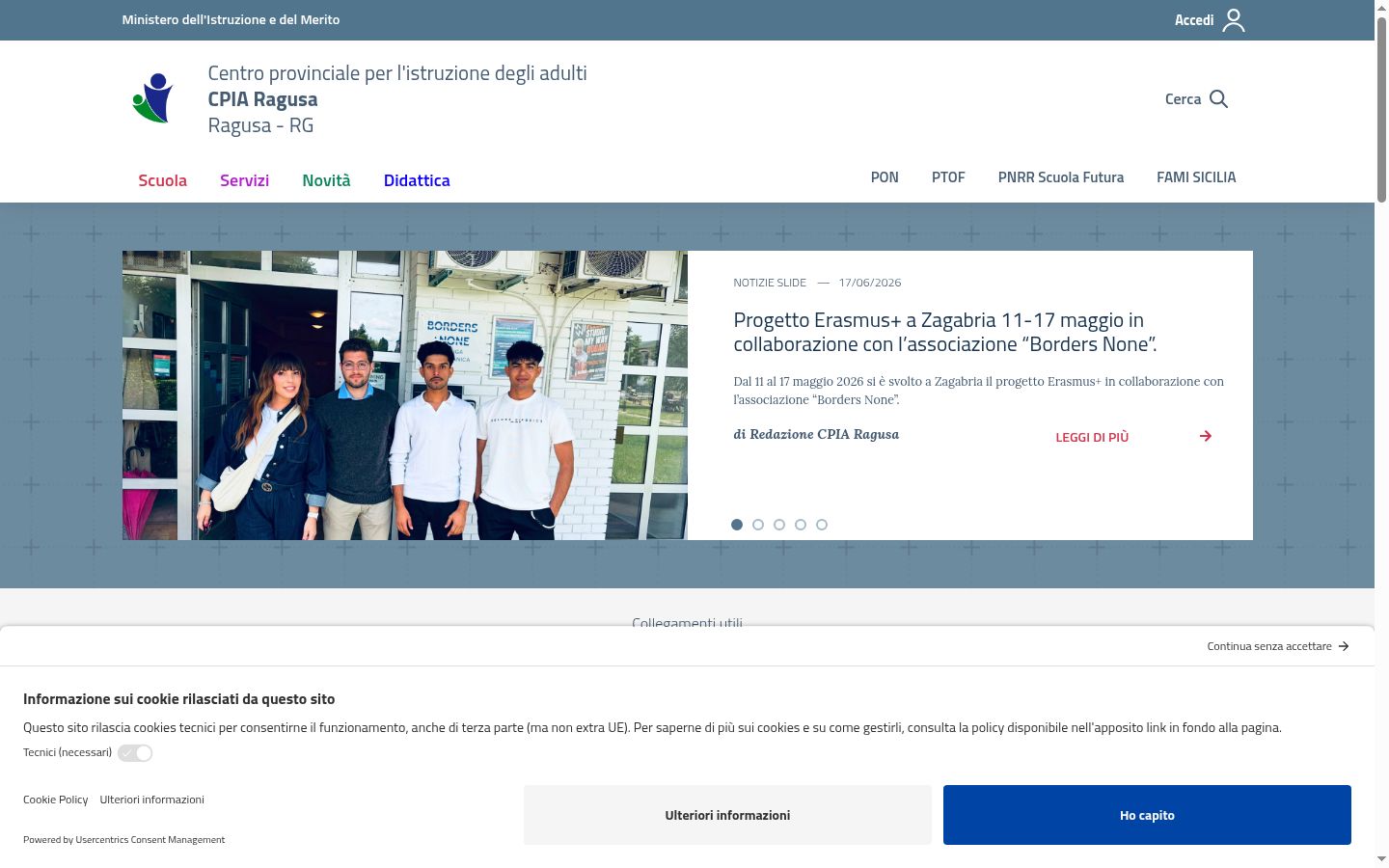The width and height of the screenshot is (1389, 868).
Task: Click the Ho capito button
Action: point(1147,815)
